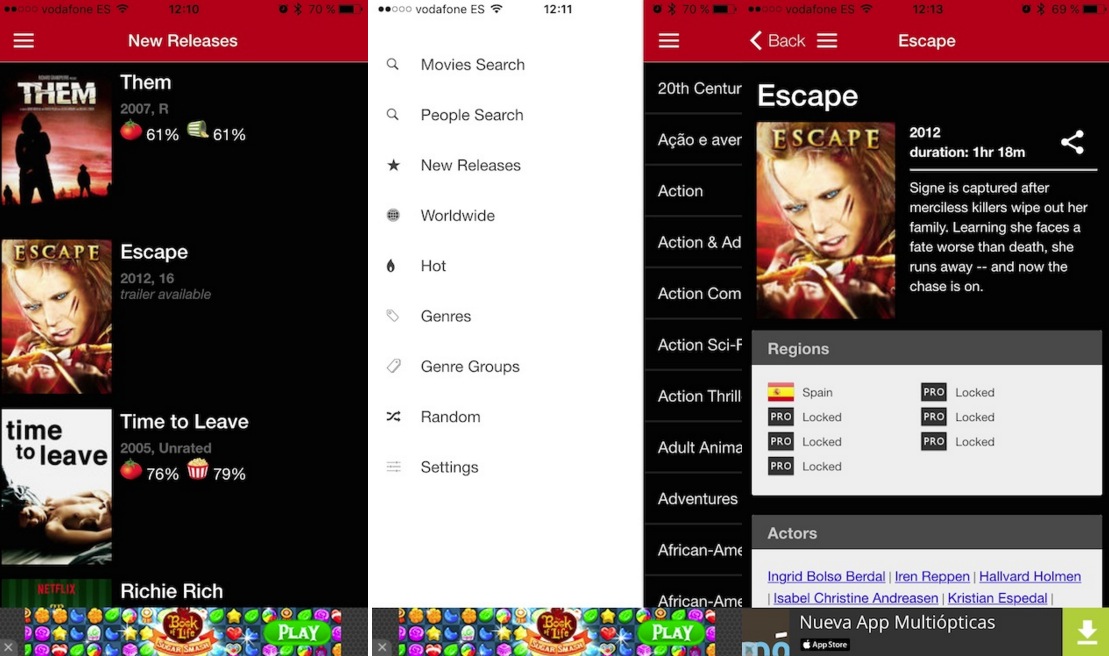
Task: Select the Action Thrill genre row
Action: pyautogui.click(x=694, y=396)
